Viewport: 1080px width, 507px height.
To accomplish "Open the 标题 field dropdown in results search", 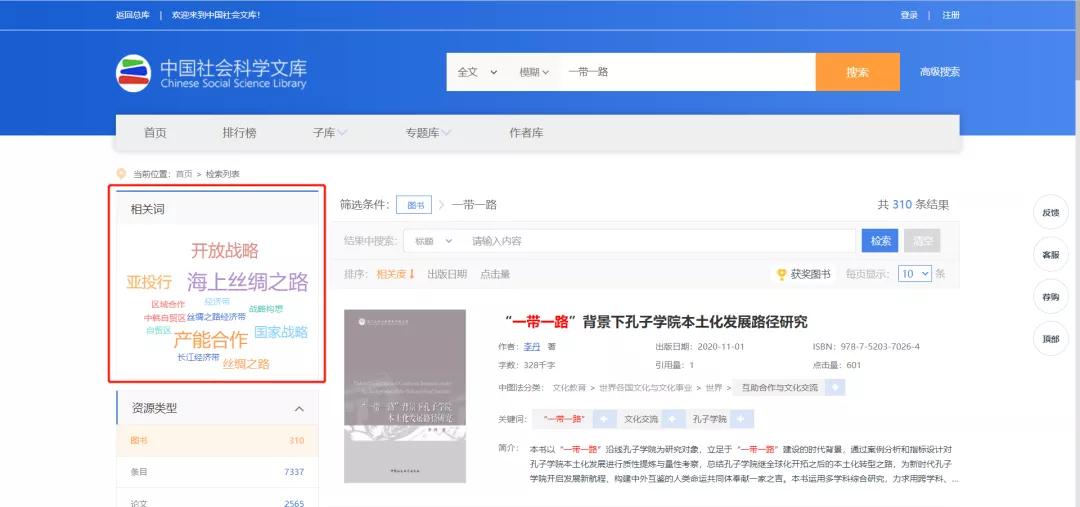I will (x=433, y=241).
